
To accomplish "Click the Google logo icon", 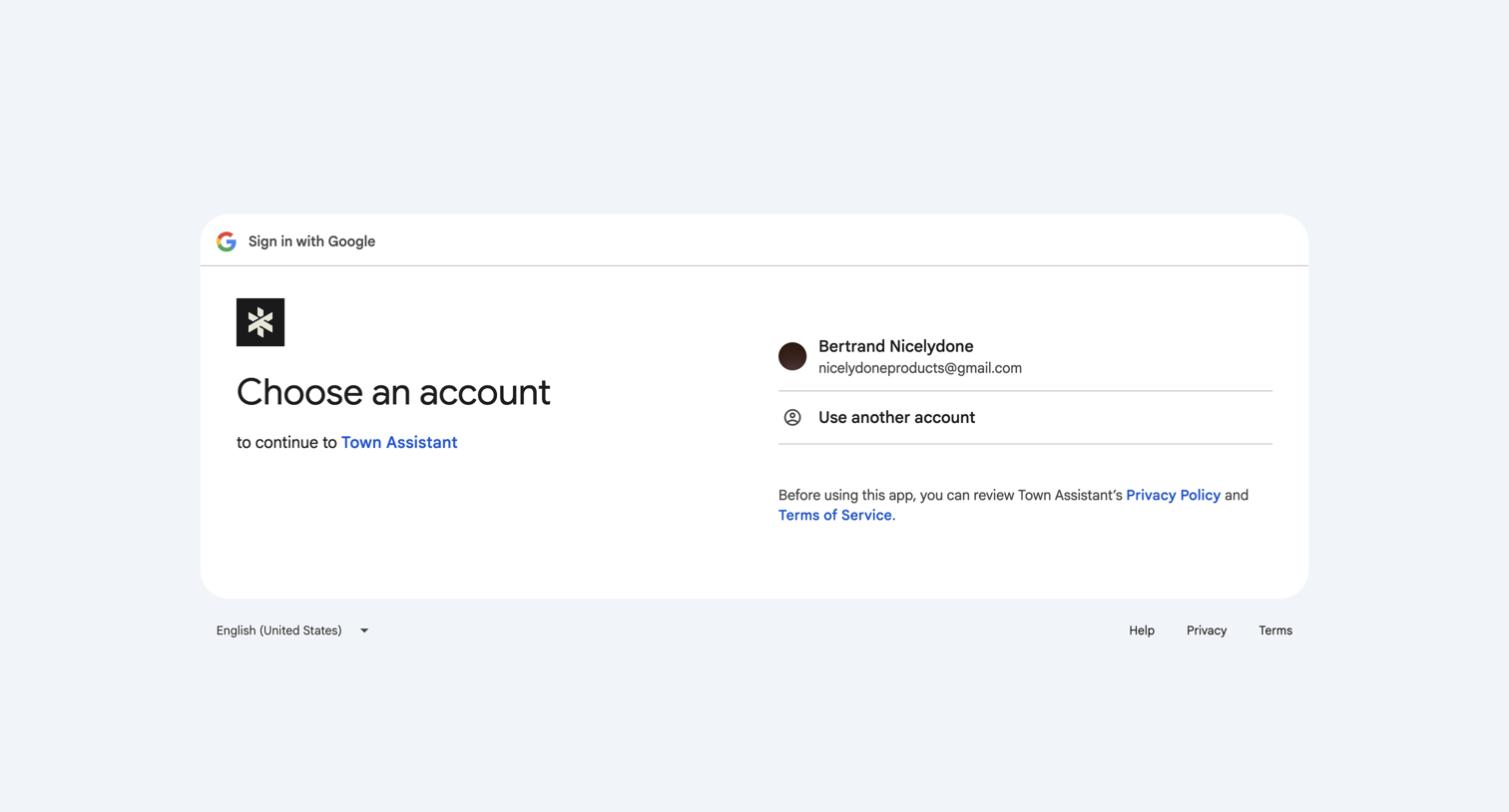I will [227, 241].
